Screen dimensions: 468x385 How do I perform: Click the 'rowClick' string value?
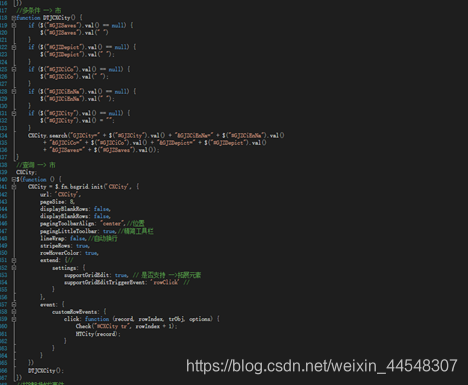pos(165,282)
